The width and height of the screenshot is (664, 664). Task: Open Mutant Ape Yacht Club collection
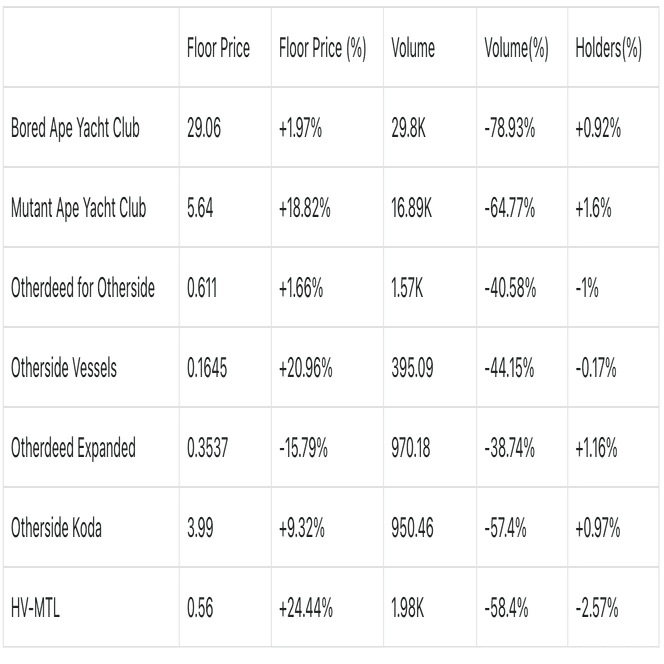(78, 209)
